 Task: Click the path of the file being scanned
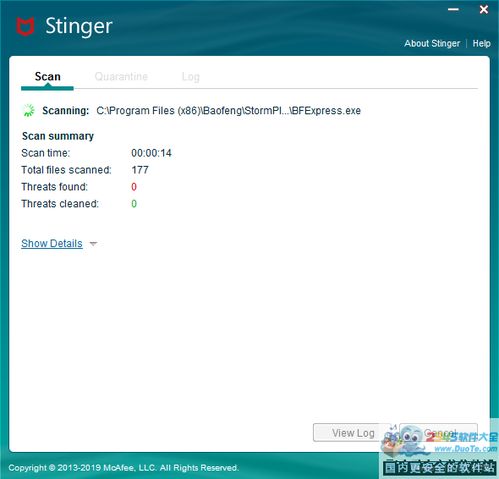pyautogui.click(x=228, y=110)
